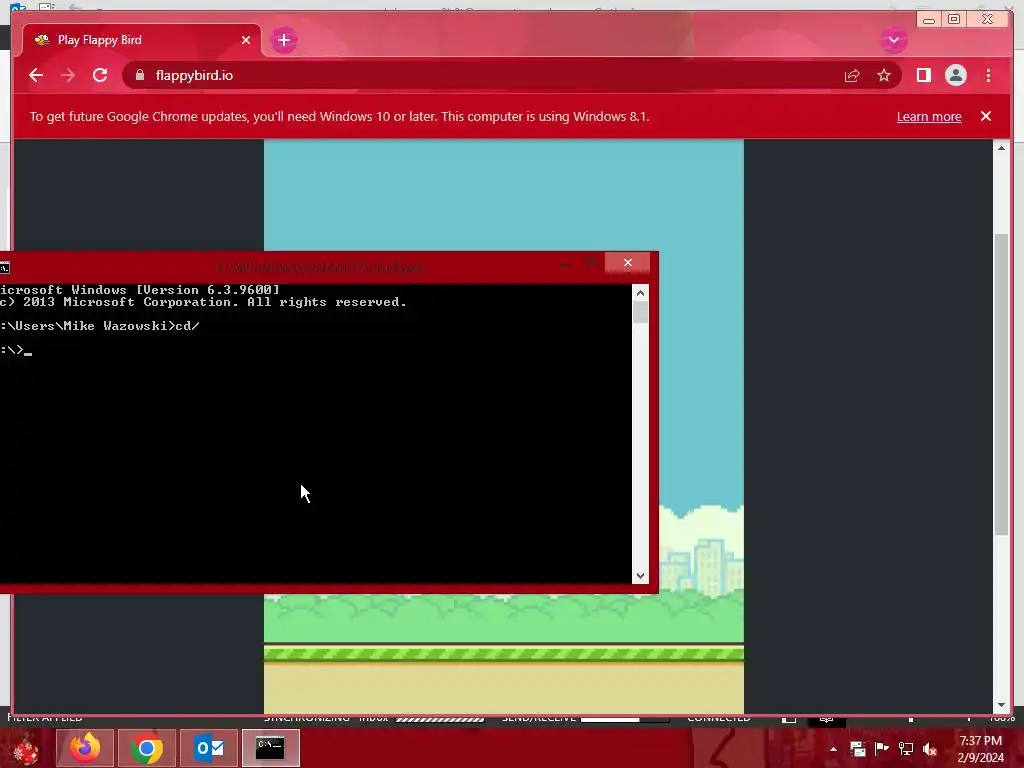Minimize the Chrome window
The width and height of the screenshot is (1024, 768).
point(928,20)
